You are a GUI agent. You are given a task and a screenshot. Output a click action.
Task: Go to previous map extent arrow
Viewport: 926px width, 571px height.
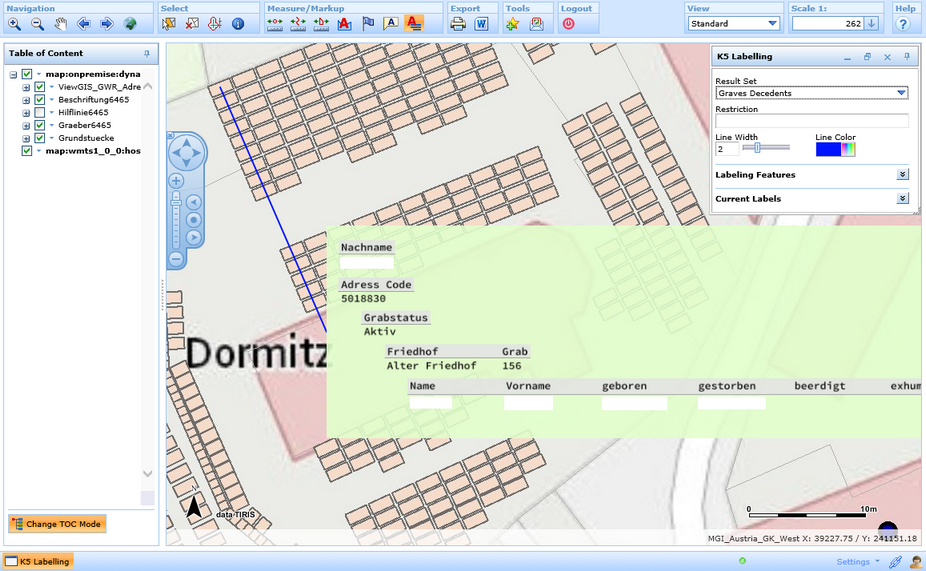click(x=84, y=24)
